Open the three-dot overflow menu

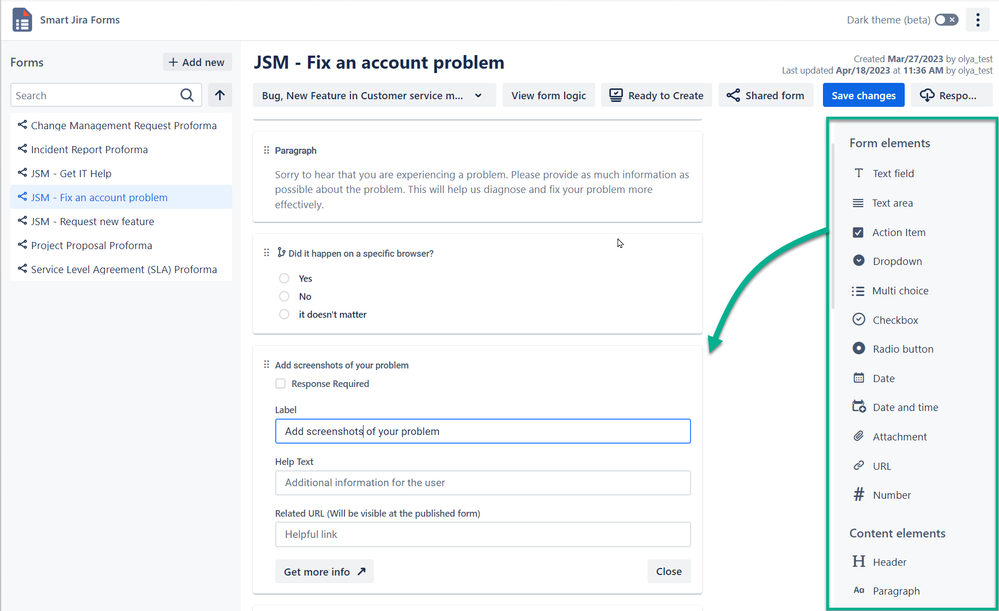(x=977, y=19)
